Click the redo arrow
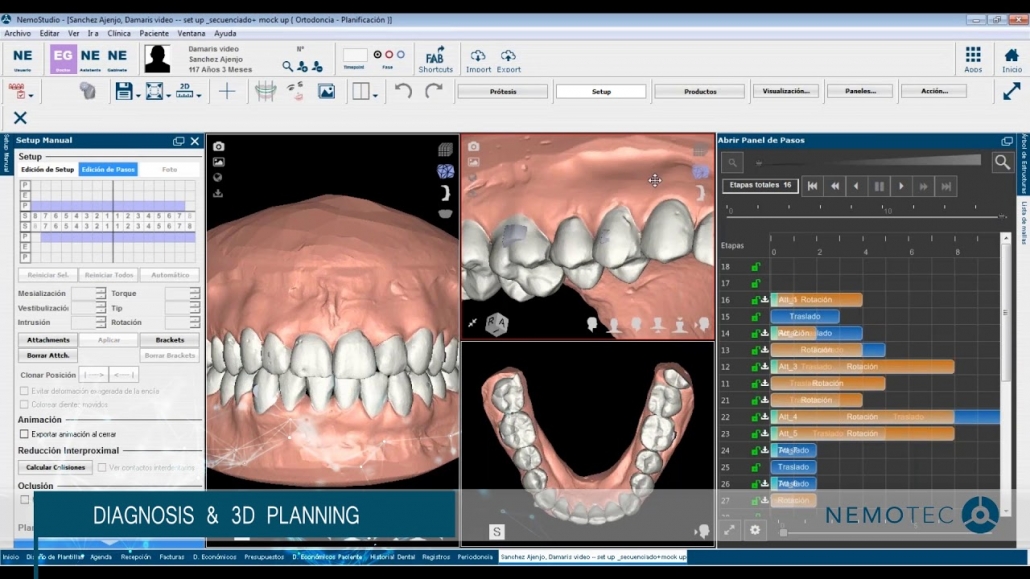The image size is (1030, 579). (434, 91)
